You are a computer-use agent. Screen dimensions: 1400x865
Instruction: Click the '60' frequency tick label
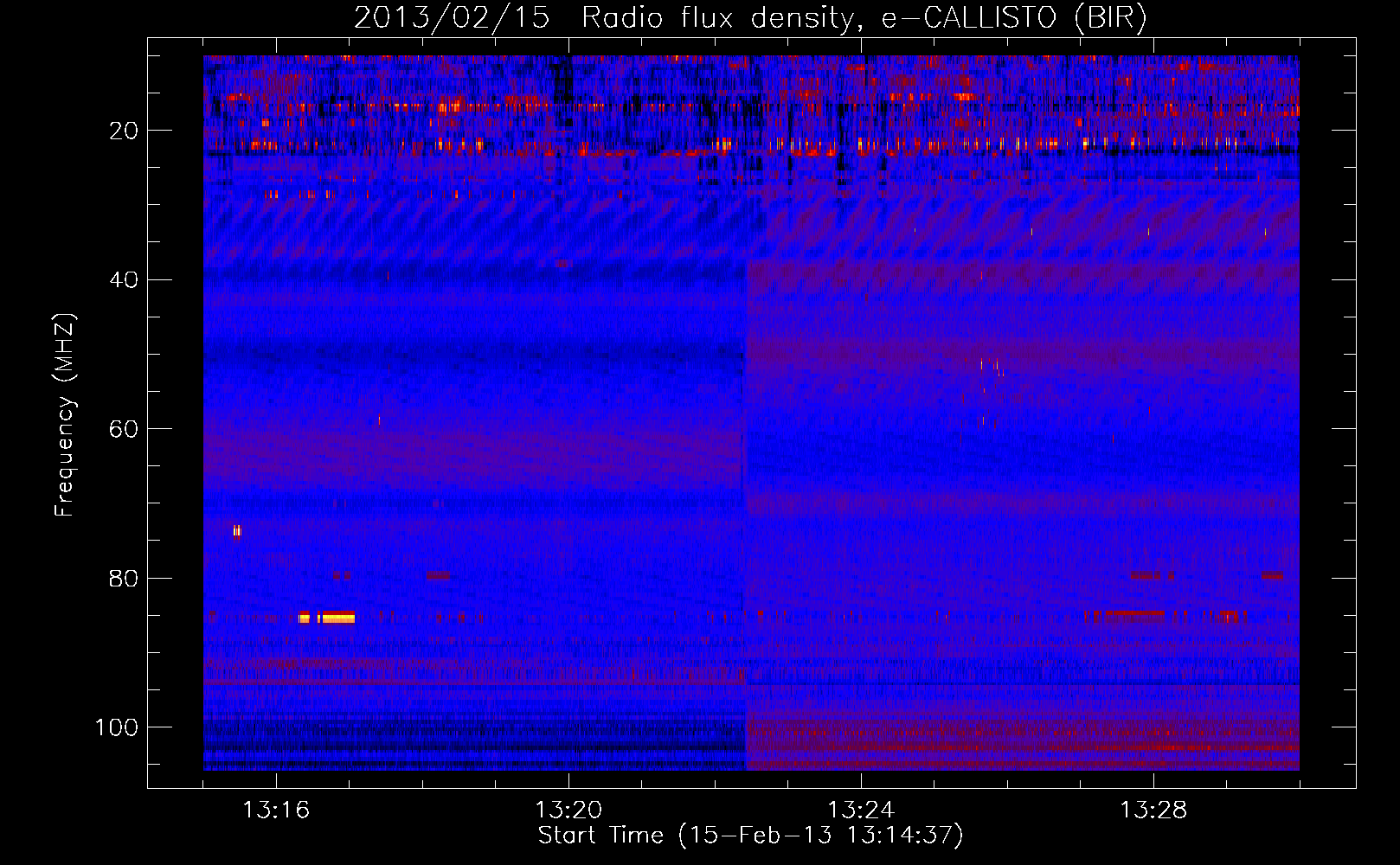pos(125,429)
